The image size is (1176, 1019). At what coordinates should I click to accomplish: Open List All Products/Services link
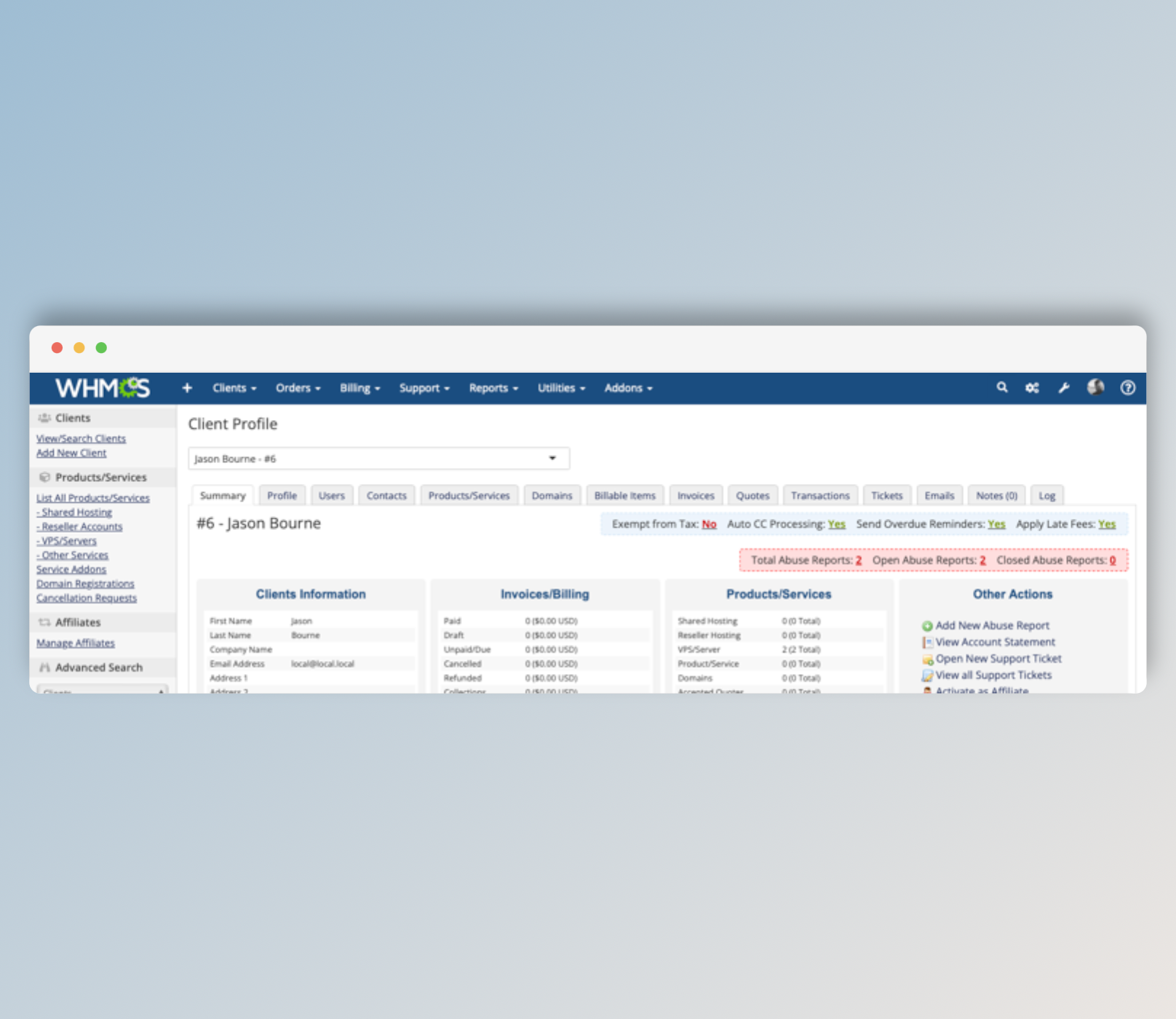tap(93, 499)
